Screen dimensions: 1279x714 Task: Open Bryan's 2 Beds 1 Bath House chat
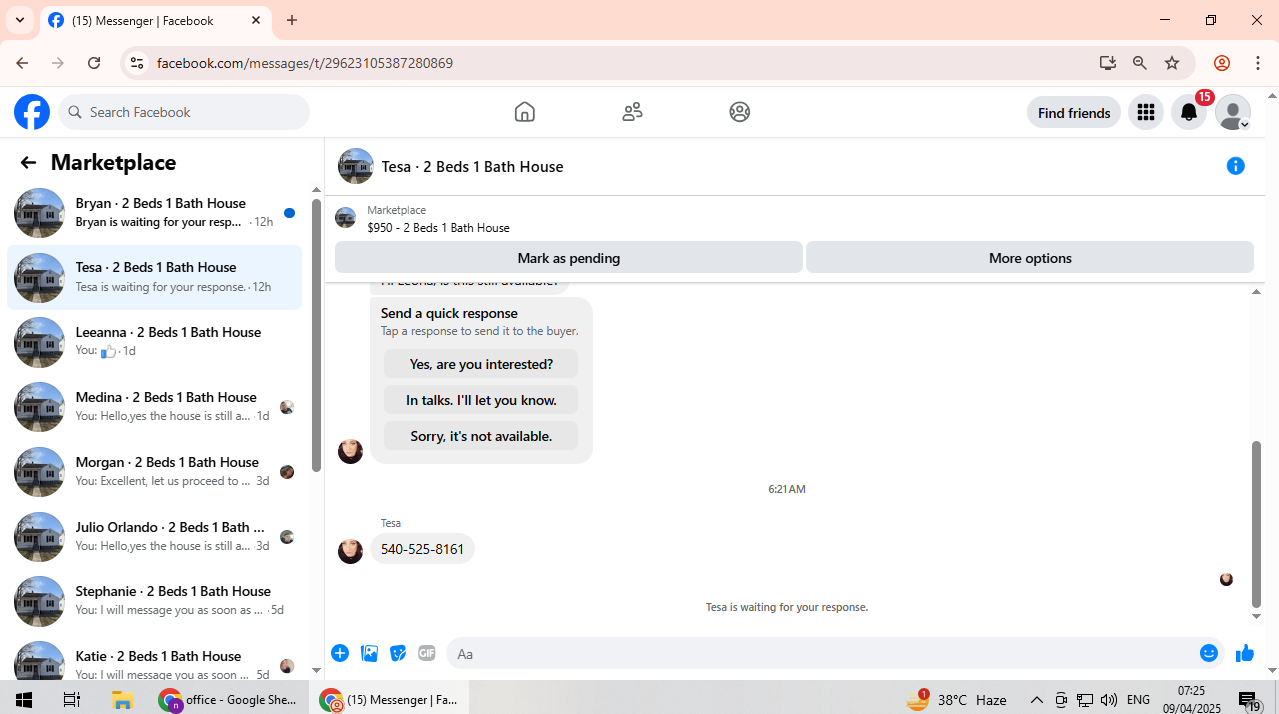pyautogui.click(x=154, y=212)
